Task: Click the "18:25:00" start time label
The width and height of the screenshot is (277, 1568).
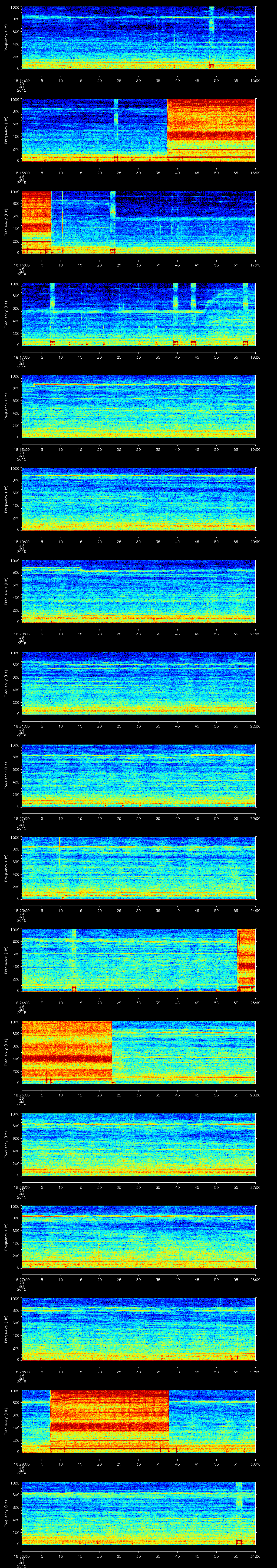Action: pyautogui.click(x=21, y=1095)
